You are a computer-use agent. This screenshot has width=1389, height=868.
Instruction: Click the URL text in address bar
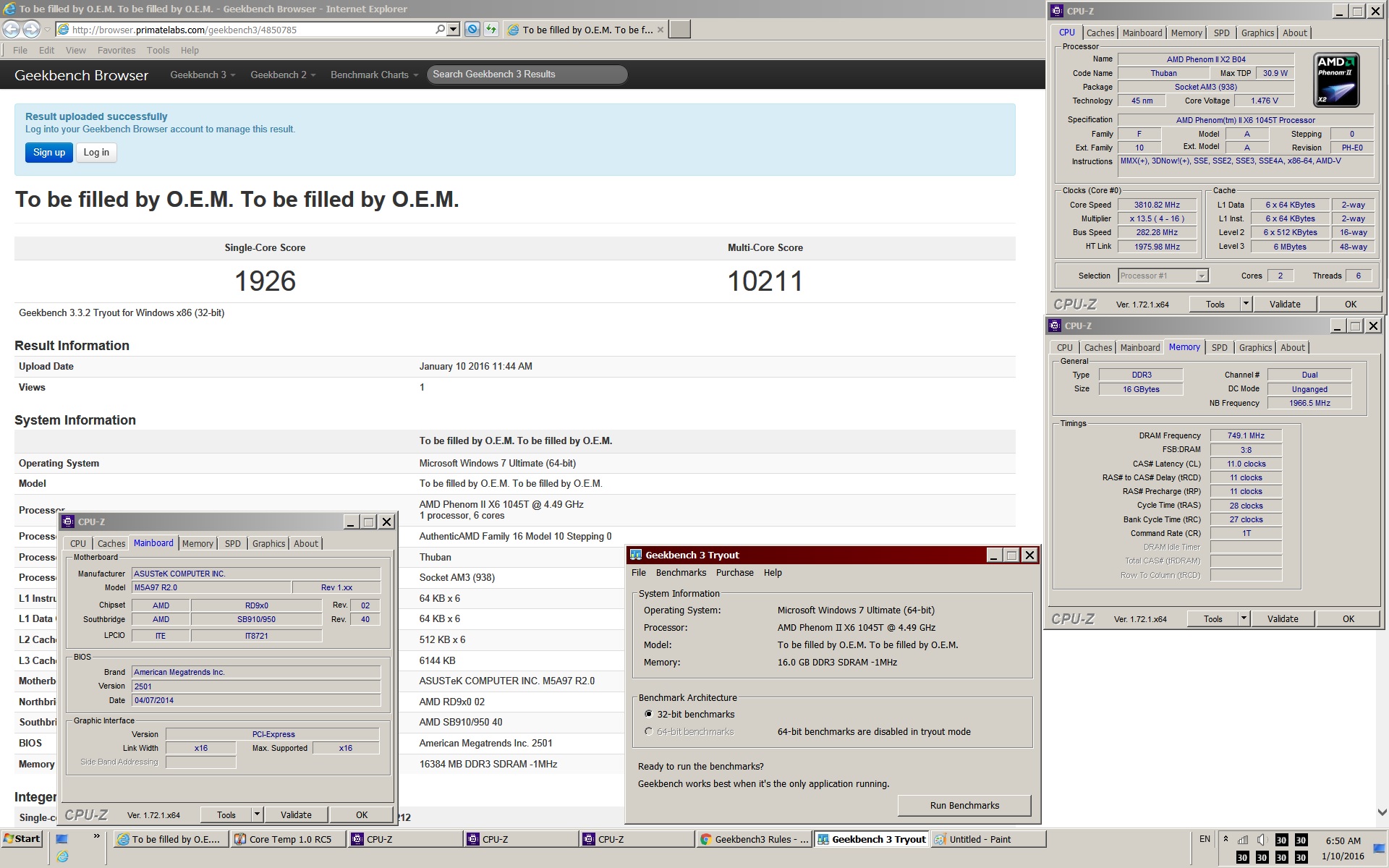[x=184, y=30]
